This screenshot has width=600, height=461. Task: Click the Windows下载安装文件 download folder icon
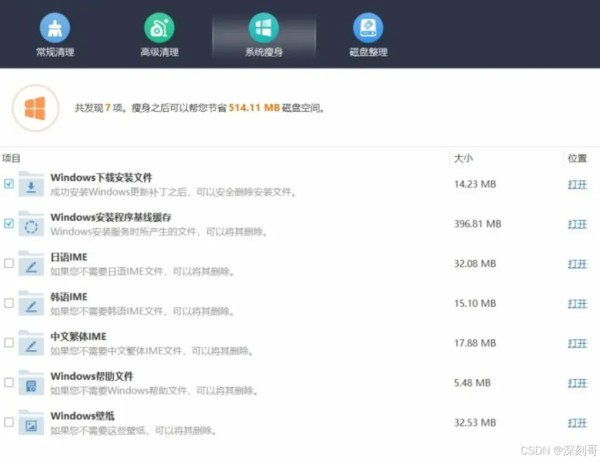coord(31,184)
